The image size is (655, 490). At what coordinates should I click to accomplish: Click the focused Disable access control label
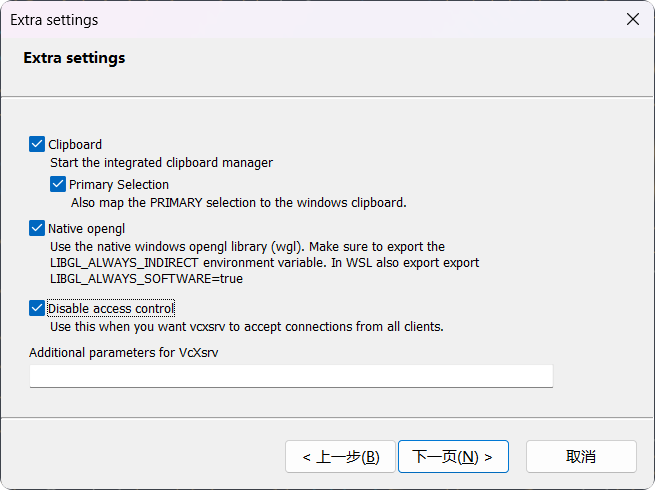click(111, 309)
